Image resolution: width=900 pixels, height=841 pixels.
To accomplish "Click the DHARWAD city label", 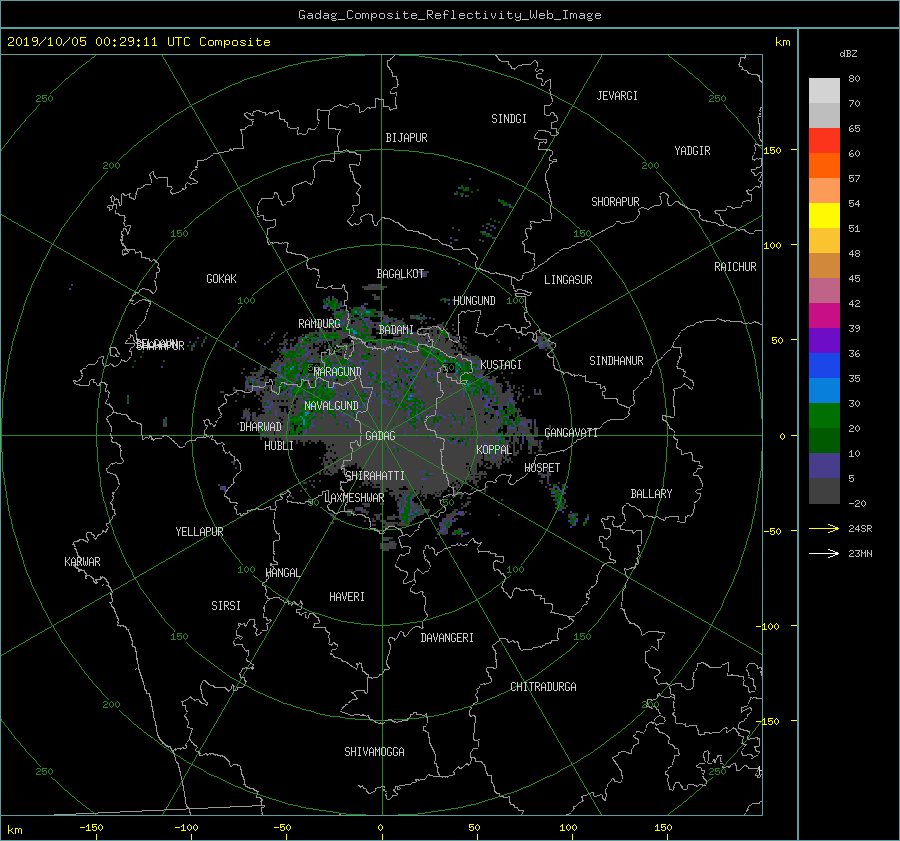I will coord(260,427).
